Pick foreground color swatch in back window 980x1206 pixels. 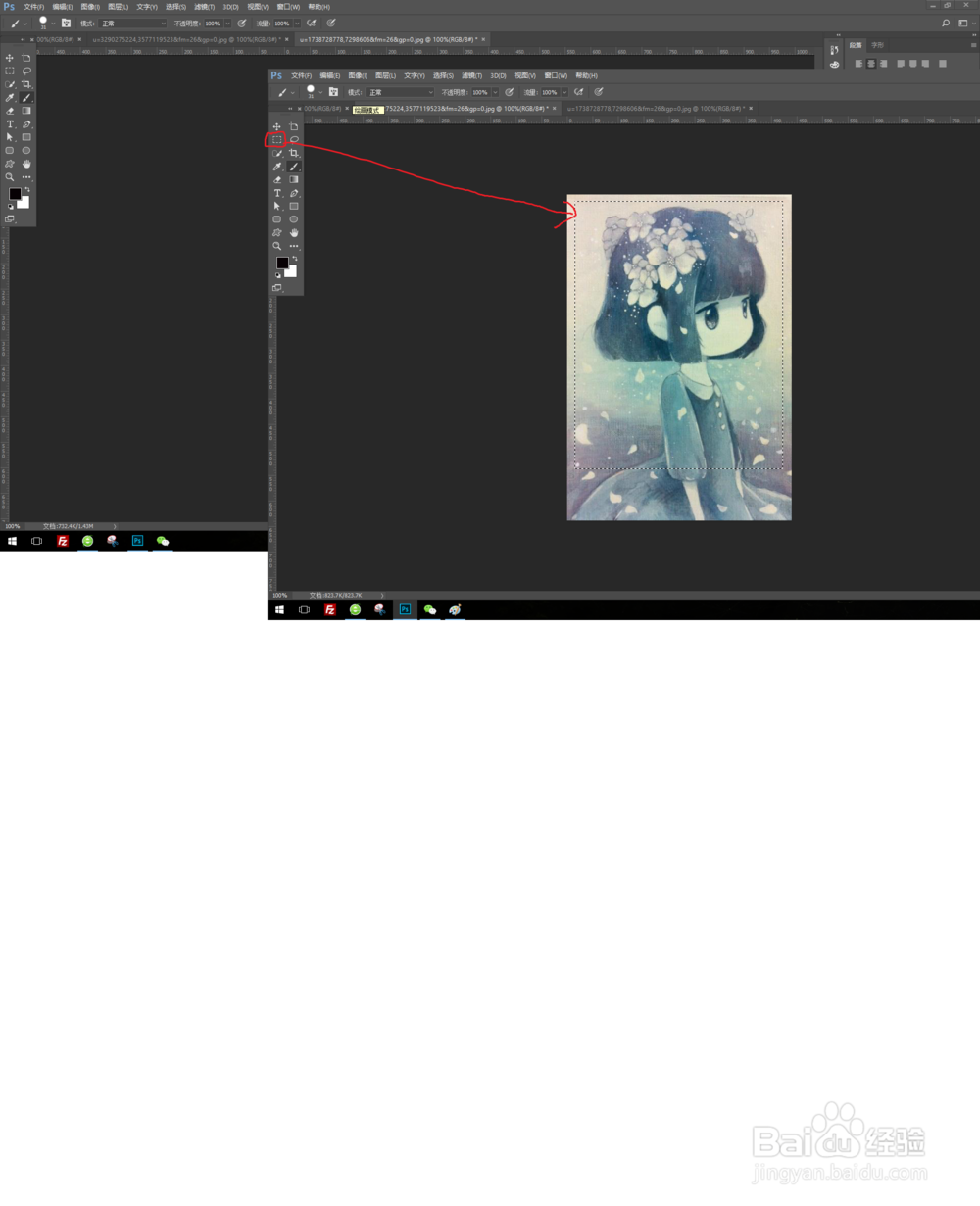[15, 194]
